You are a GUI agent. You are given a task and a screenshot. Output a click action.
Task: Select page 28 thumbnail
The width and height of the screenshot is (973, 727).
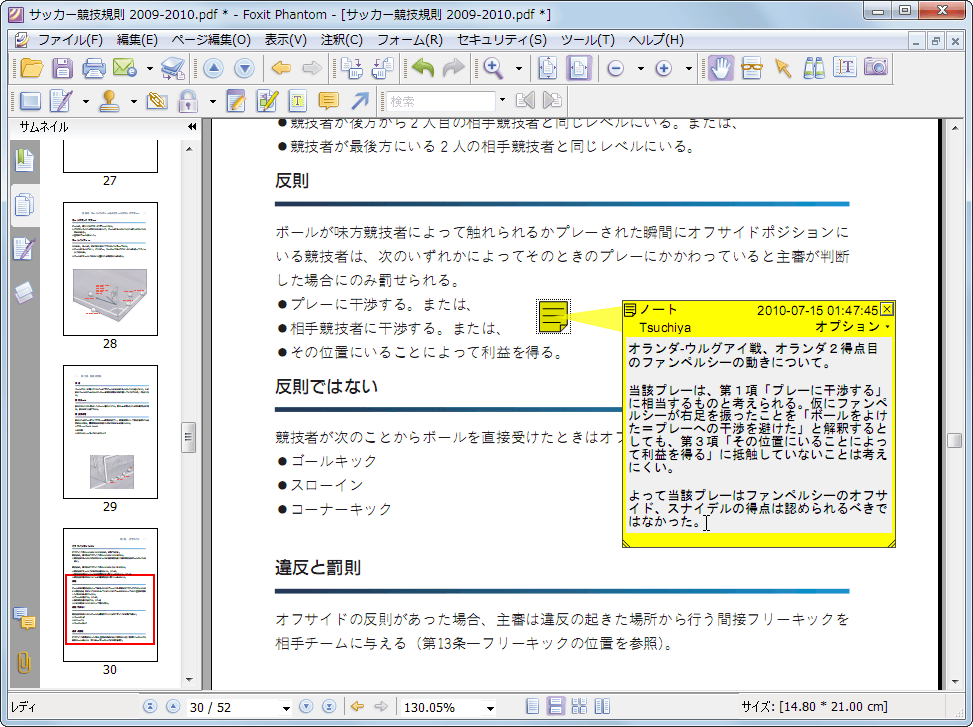pos(110,269)
